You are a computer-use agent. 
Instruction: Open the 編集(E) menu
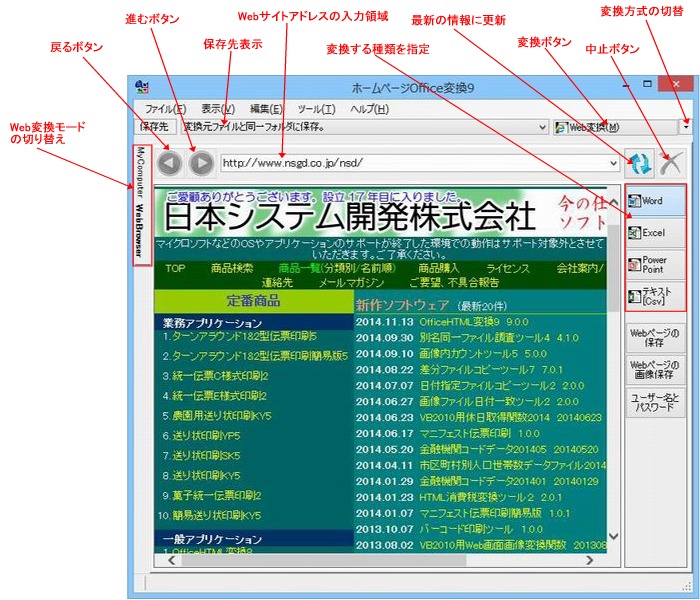click(x=266, y=109)
